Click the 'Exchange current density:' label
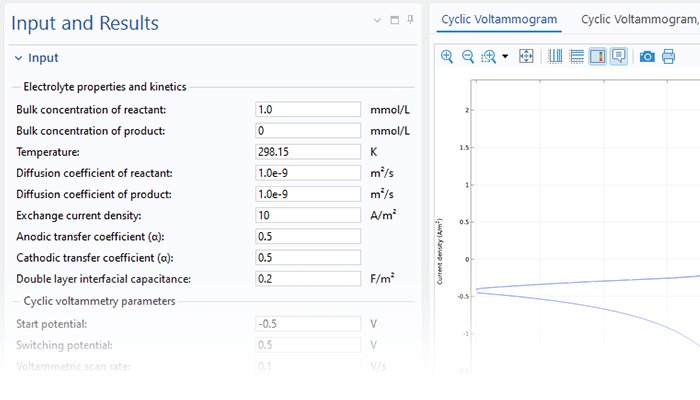 [x=79, y=216]
